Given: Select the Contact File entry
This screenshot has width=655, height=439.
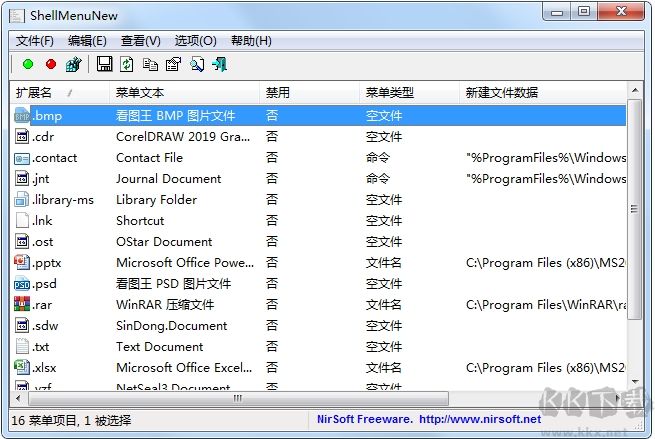Looking at the screenshot, I should tap(150, 158).
